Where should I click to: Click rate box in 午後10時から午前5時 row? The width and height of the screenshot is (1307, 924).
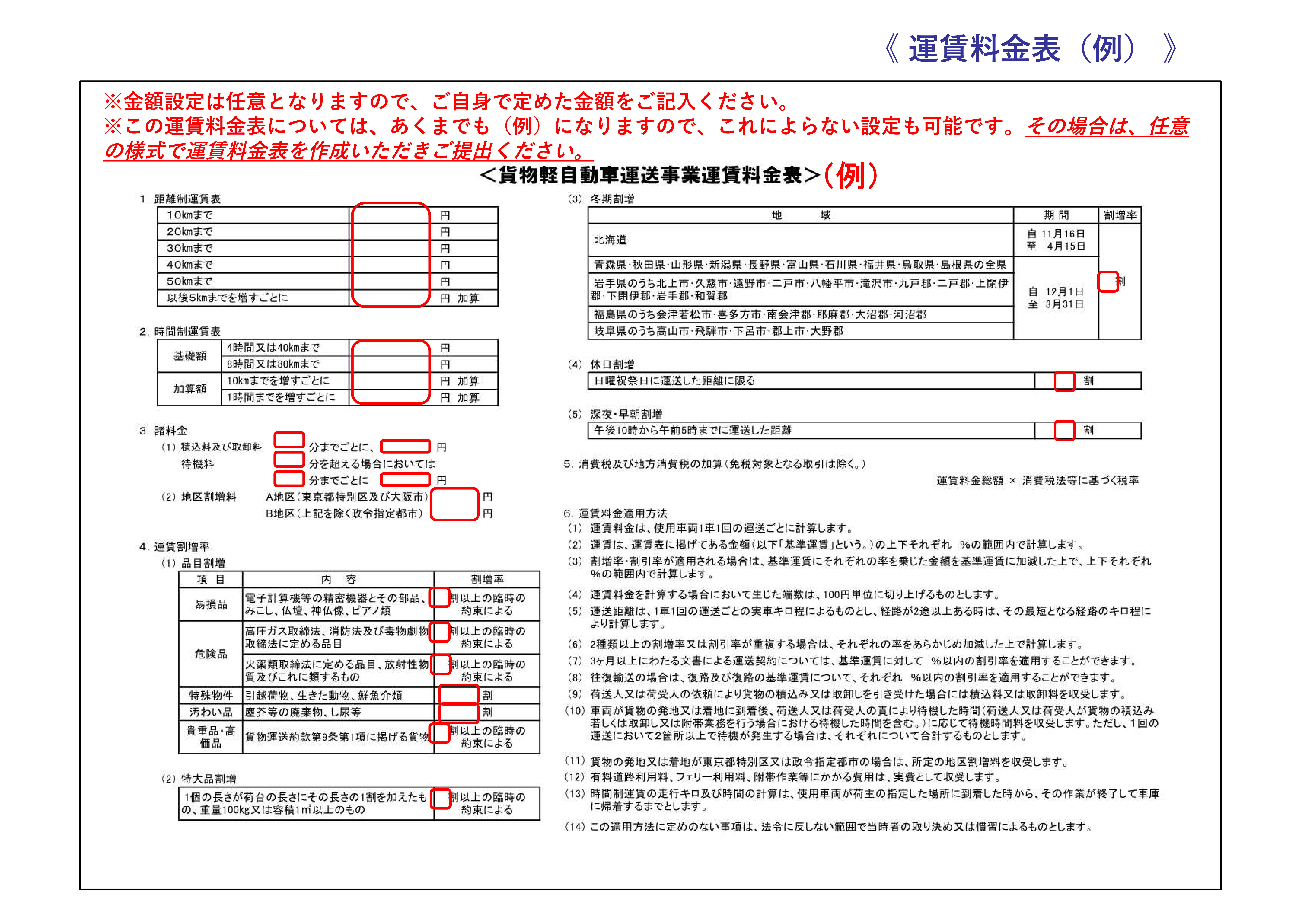click(1064, 430)
